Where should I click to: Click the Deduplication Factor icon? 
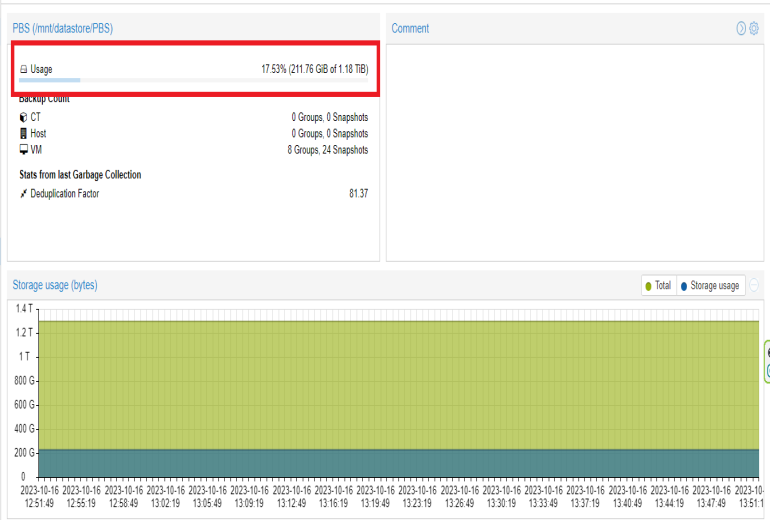tap(24, 193)
